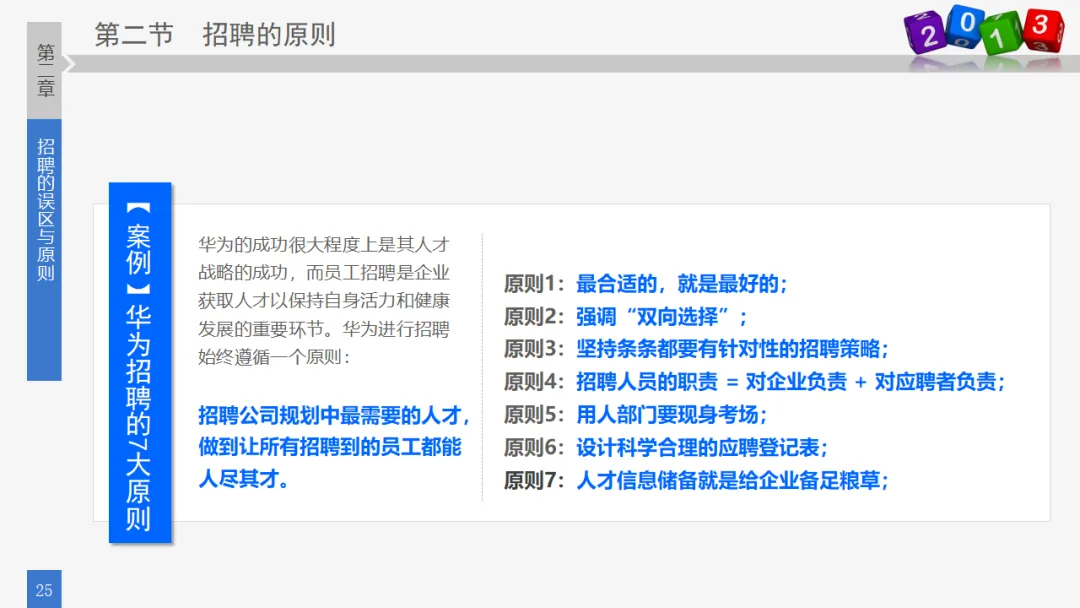The width and height of the screenshot is (1080, 608).
Task: Click the blue sidebar tab 招聘的误区与原则
Action: (x=44, y=249)
